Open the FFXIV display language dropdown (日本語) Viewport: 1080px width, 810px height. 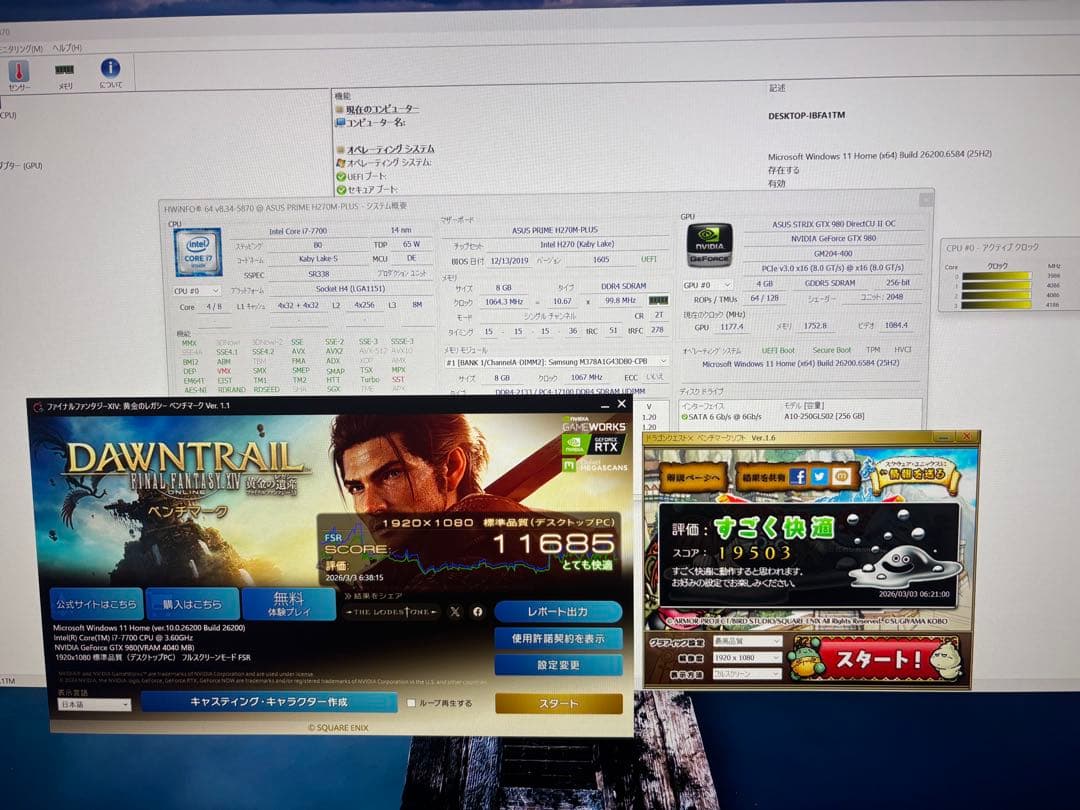tap(94, 705)
